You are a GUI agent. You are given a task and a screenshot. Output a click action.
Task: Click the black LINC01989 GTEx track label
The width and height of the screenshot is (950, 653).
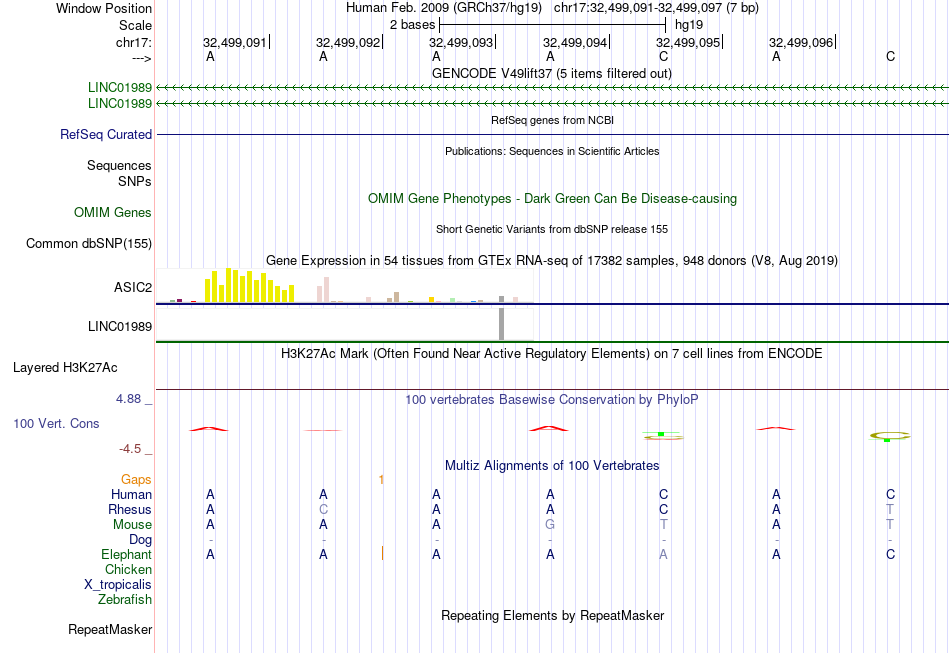coord(119,326)
